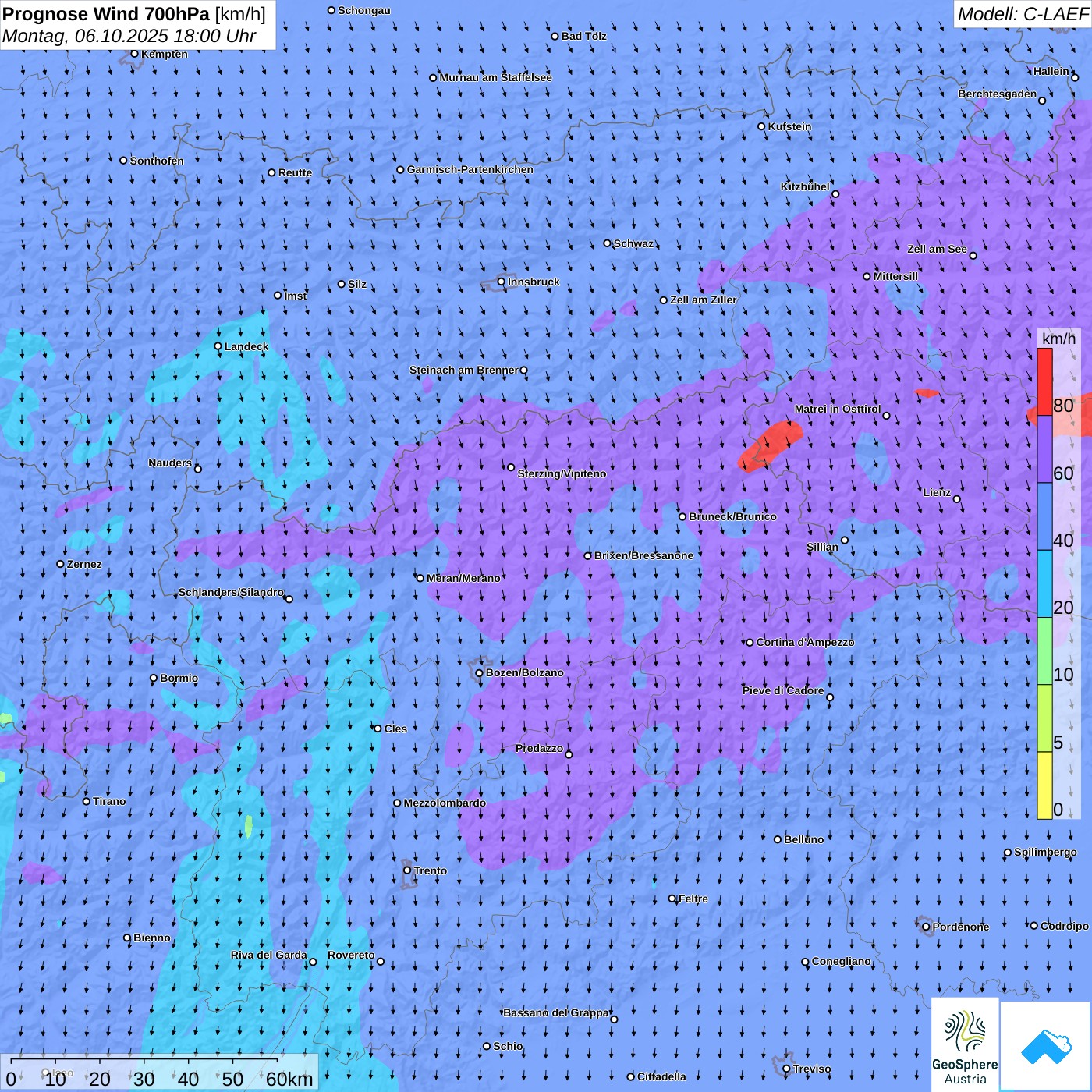Click the '60km' scale bar label
Viewport: 1092px width, 1092px height.
pyautogui.click(x=289, y=1080)
